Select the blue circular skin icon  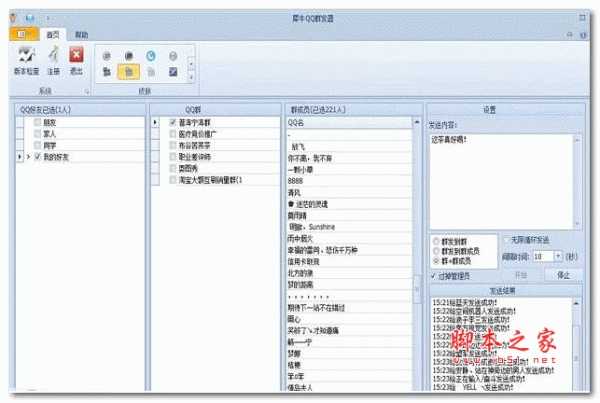pyautogui.click(x=151, y=56)
